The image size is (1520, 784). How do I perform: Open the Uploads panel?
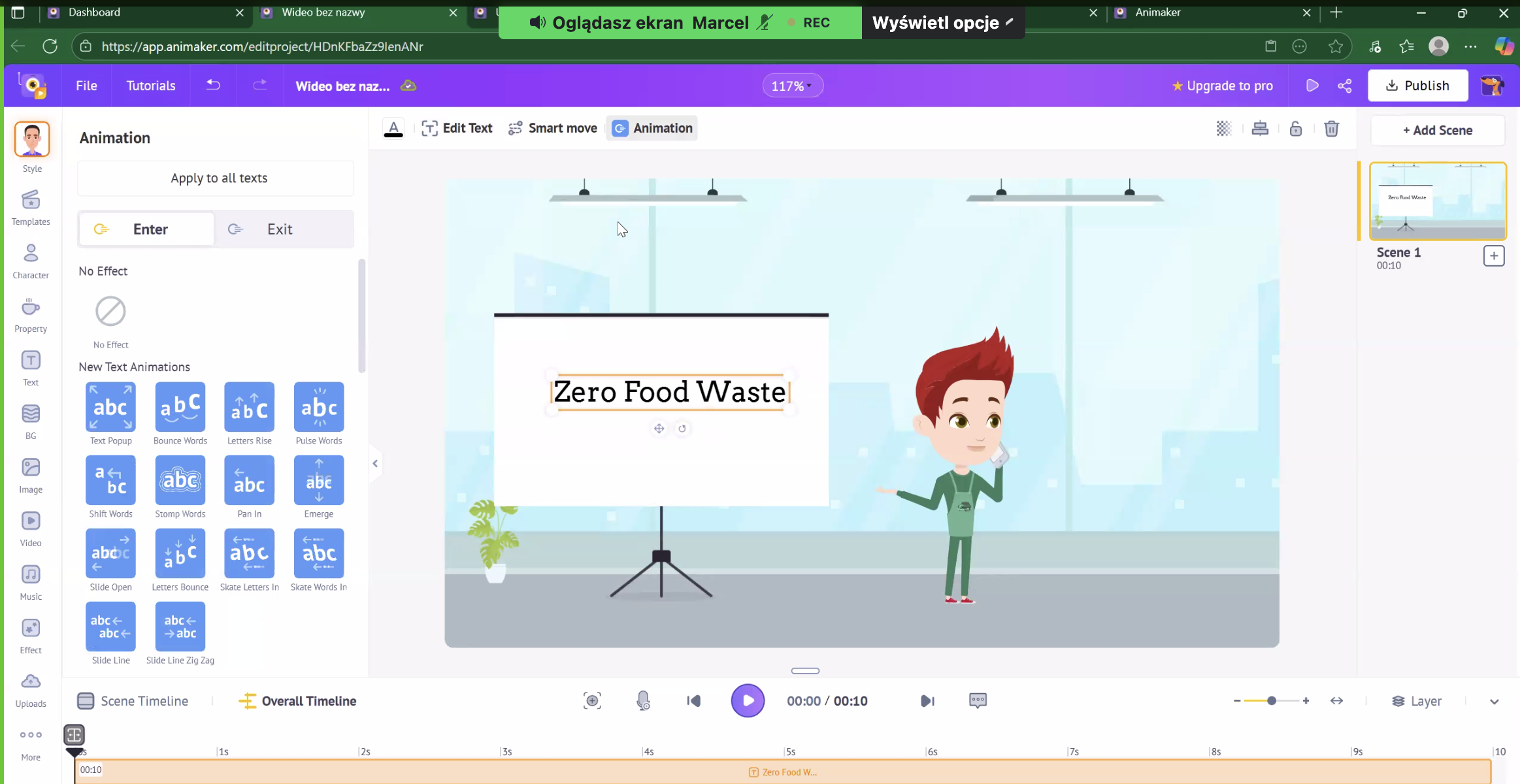pyautogui.click(x=30, y=688)
